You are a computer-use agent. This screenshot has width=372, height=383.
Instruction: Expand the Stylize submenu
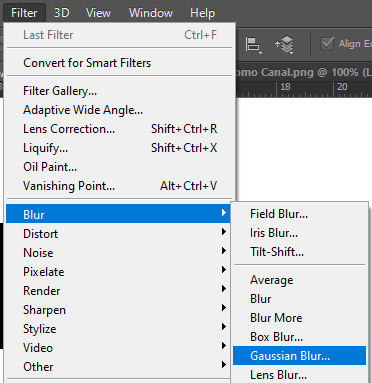click(x=118, y=328)
